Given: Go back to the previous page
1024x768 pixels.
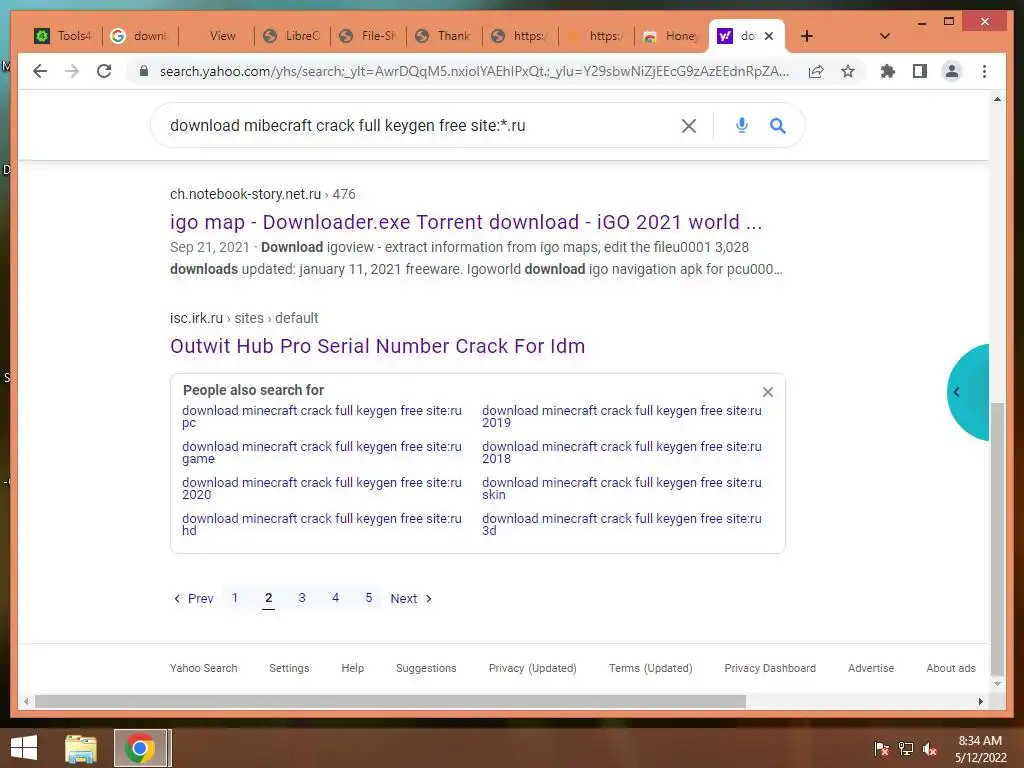Looking at the screenshot, I should pos(40,71).
